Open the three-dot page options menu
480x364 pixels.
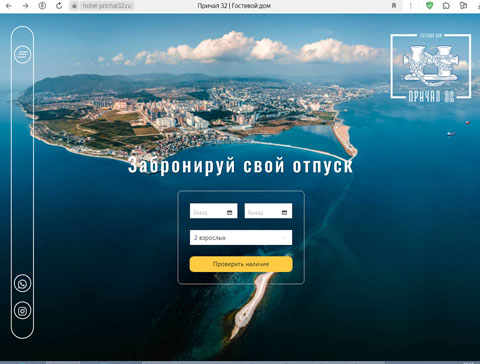(411, 6)
